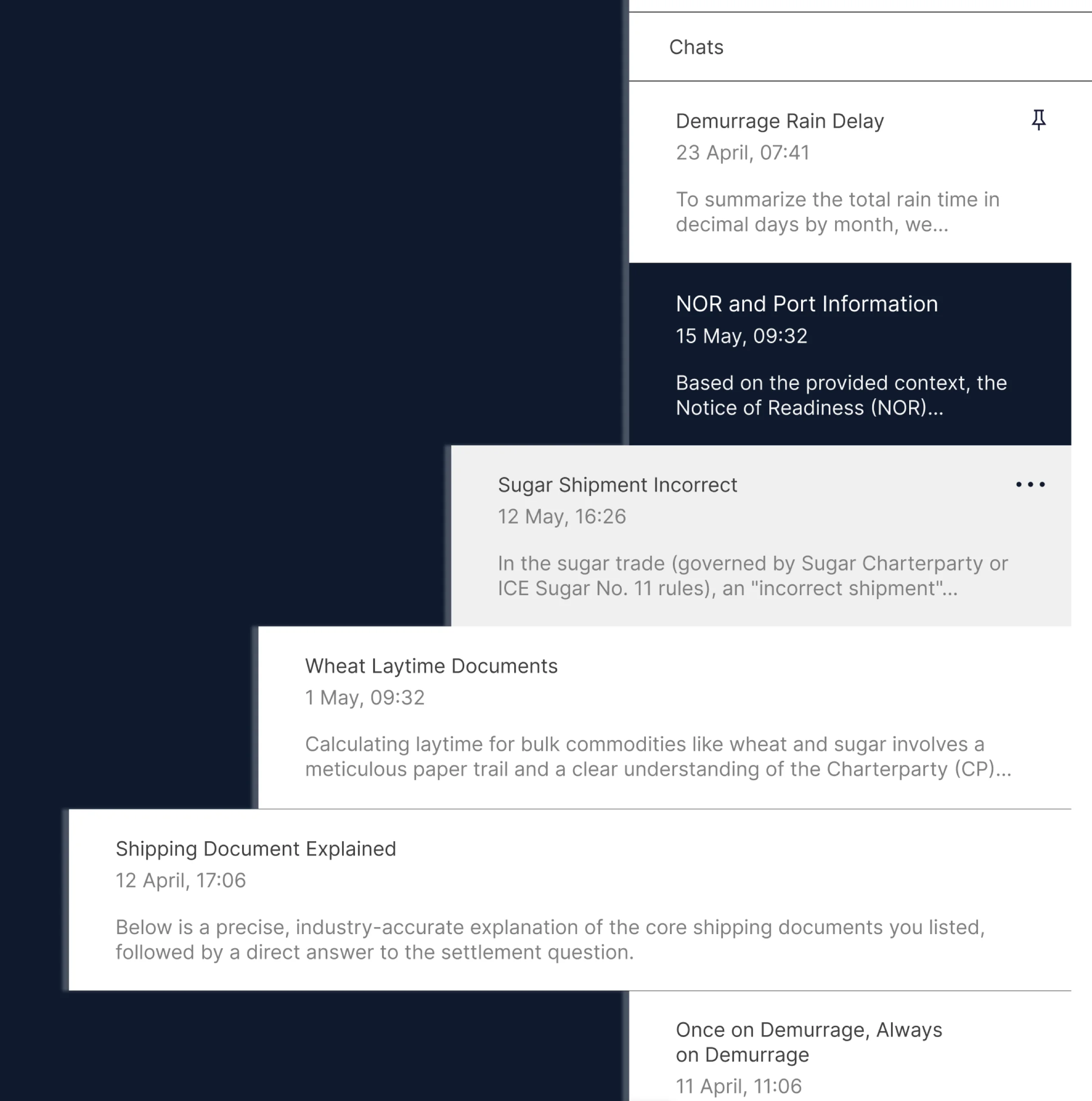The height and width of the screenshot is (1101, 1092).
Task: Open the Demurrage Rain Delay chat title
Action: pyautogui.click(x=780, y=121)
